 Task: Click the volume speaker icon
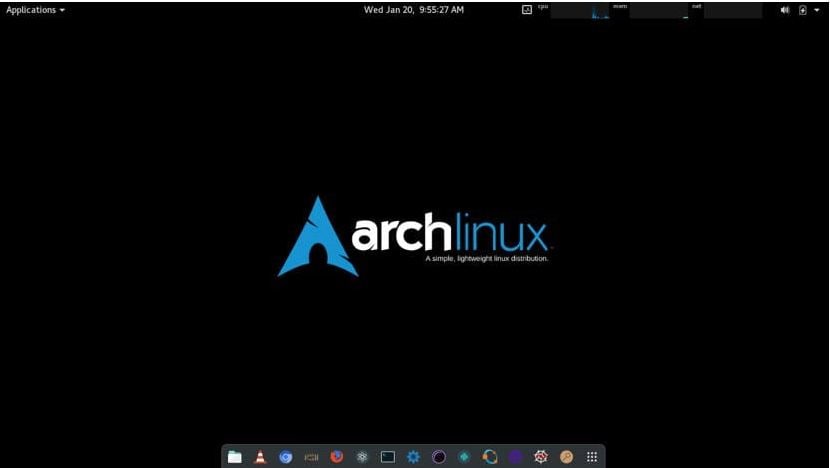pyautogui.click(x=784, y=10)
